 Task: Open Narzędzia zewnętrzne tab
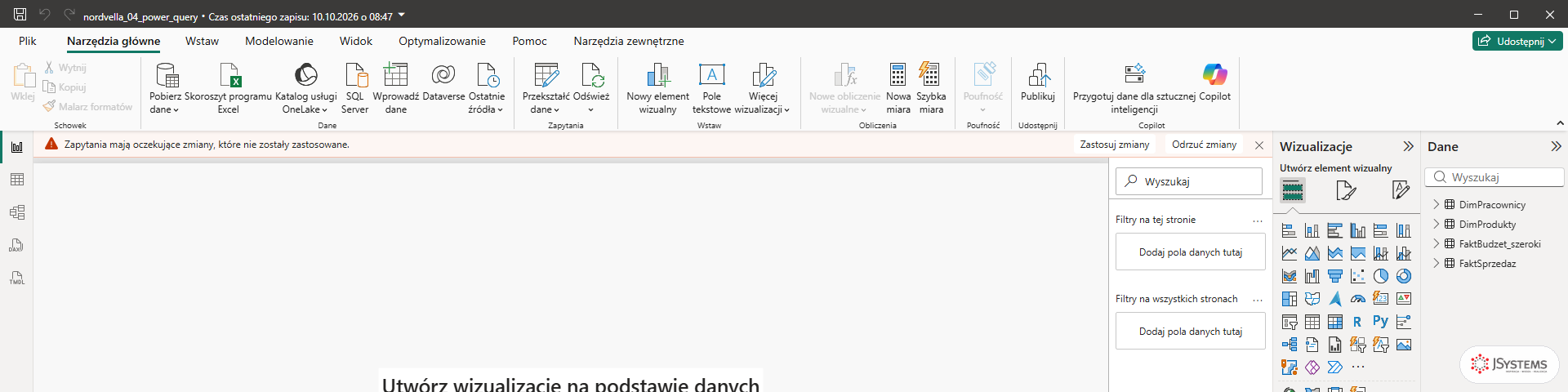point(629,41)
